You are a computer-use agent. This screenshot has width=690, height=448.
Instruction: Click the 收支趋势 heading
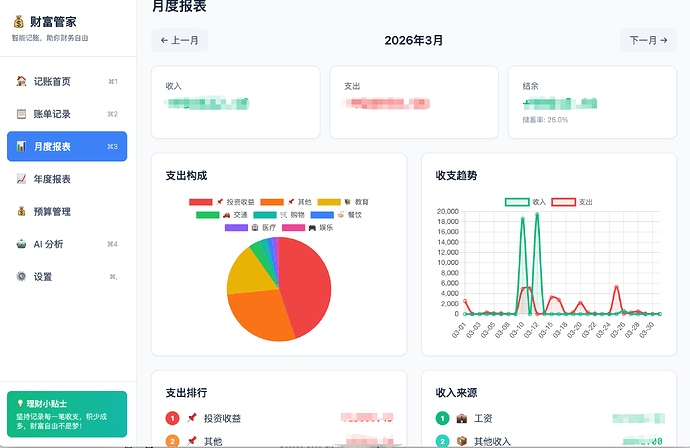point(456,176)
